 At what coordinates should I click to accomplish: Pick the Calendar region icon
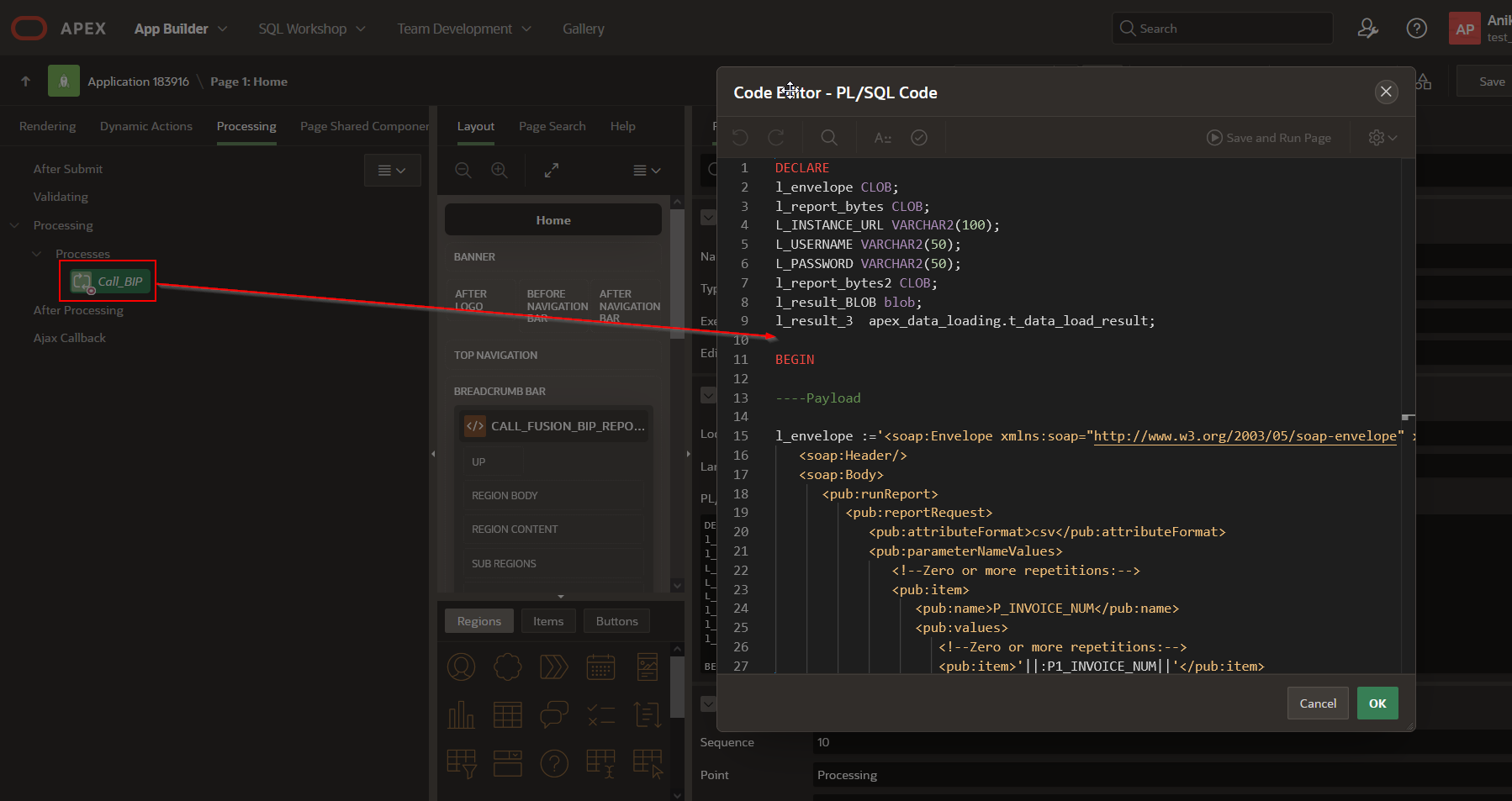[600, 667]
